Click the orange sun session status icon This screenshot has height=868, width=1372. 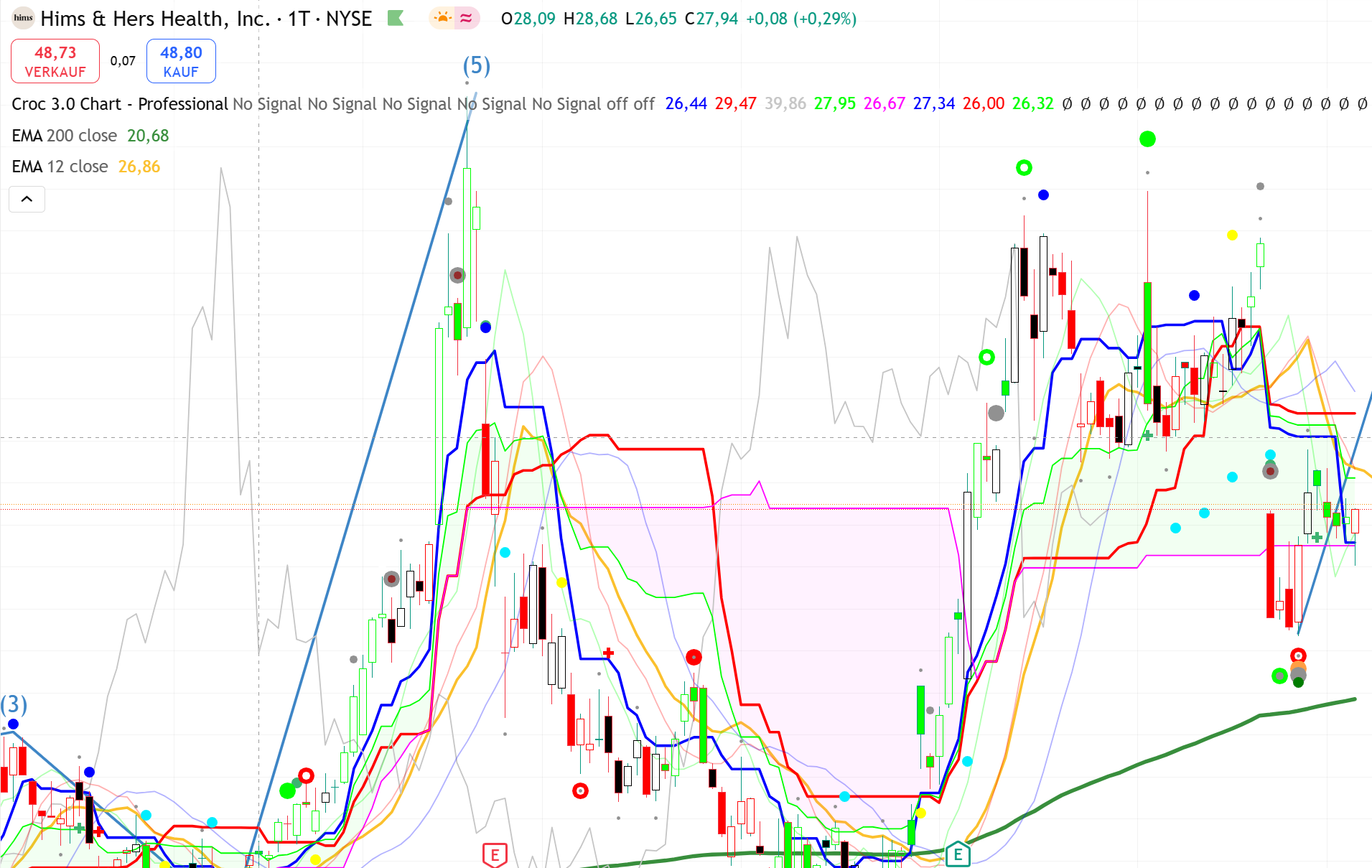(443, 18)
